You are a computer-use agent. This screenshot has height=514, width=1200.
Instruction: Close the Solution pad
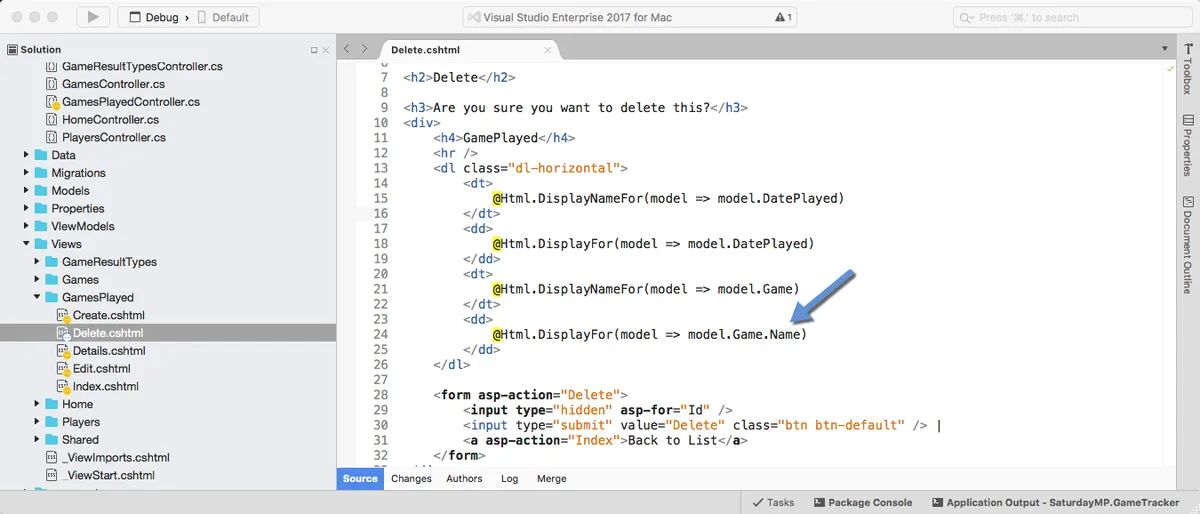pyautogui.click(x=326, y=50)
